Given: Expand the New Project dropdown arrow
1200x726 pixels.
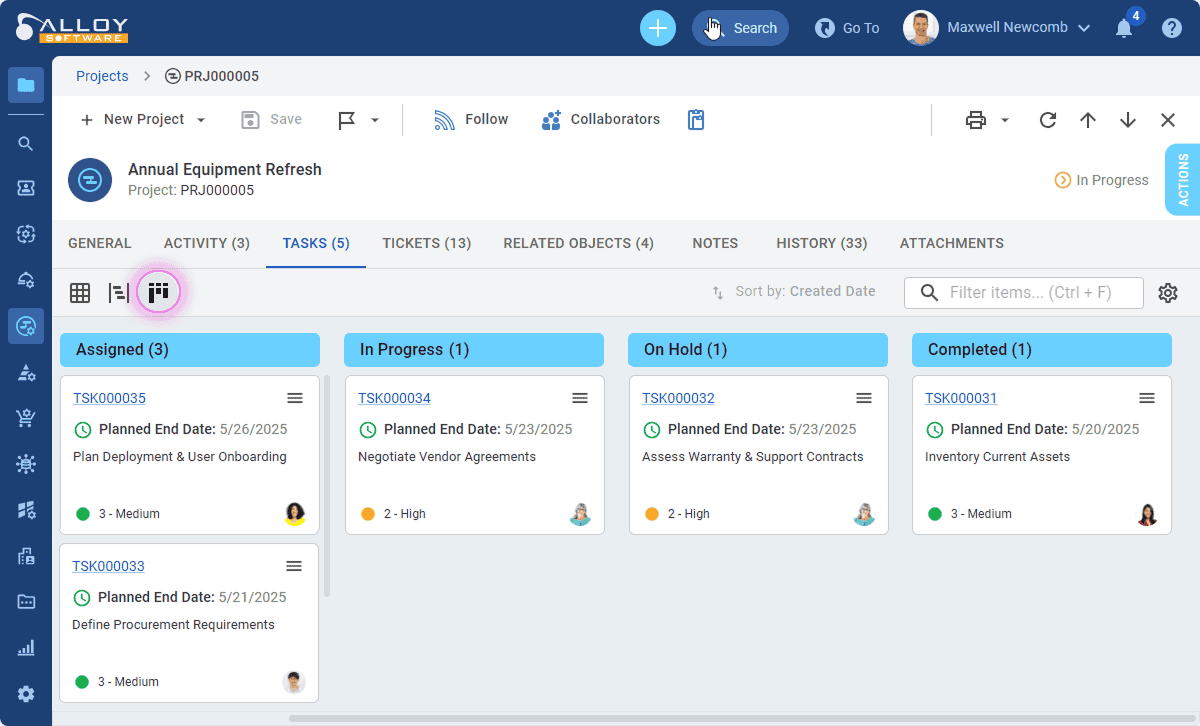Looking at the screenshot, I should point(201,120).
